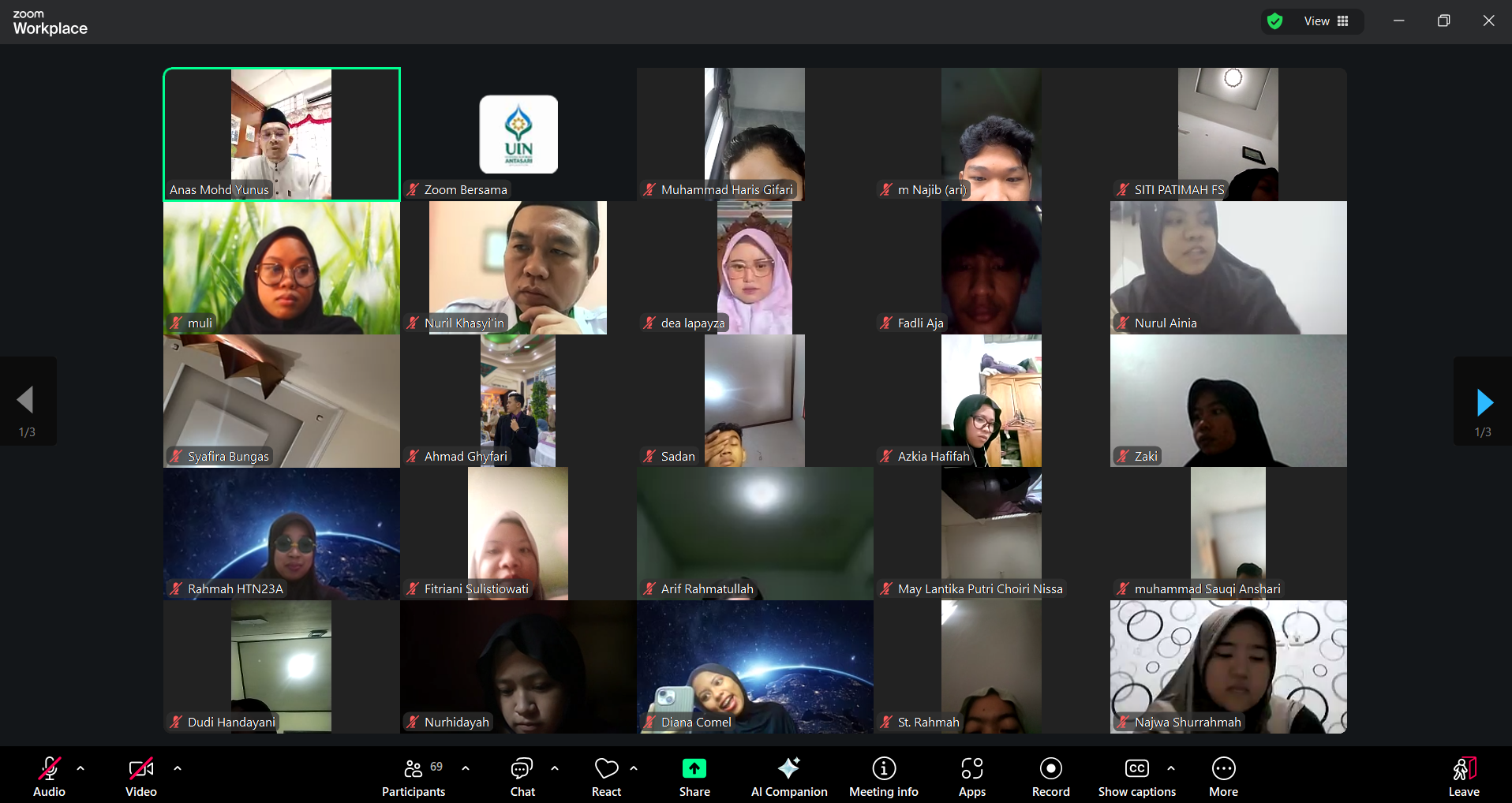1512x803 pixels.
Task: Click muted mic icon on Najwa Shurrahmah
Action: tap(1123, 722)
